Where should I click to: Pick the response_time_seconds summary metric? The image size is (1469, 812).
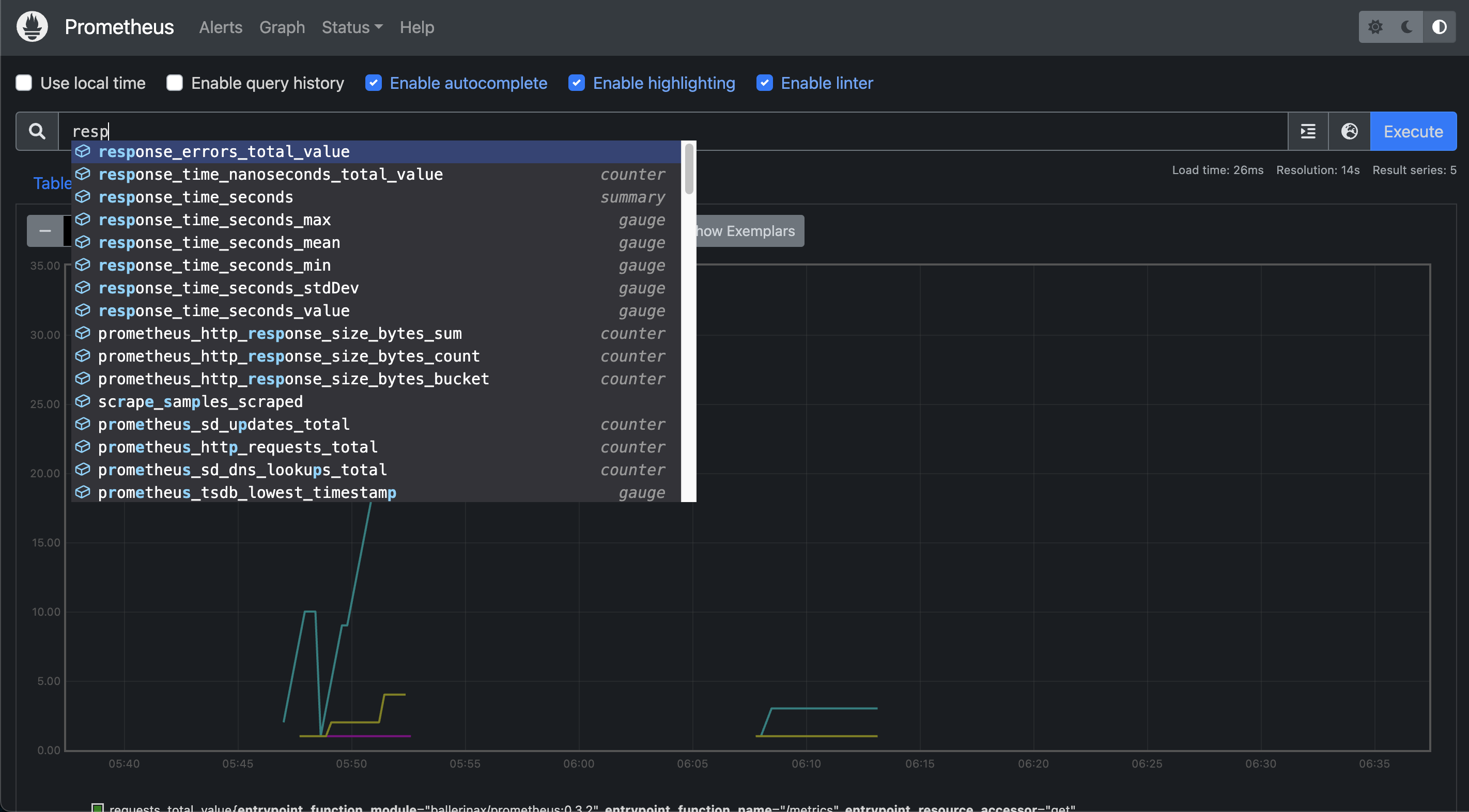pyautogui.click(x=376, y=197)
